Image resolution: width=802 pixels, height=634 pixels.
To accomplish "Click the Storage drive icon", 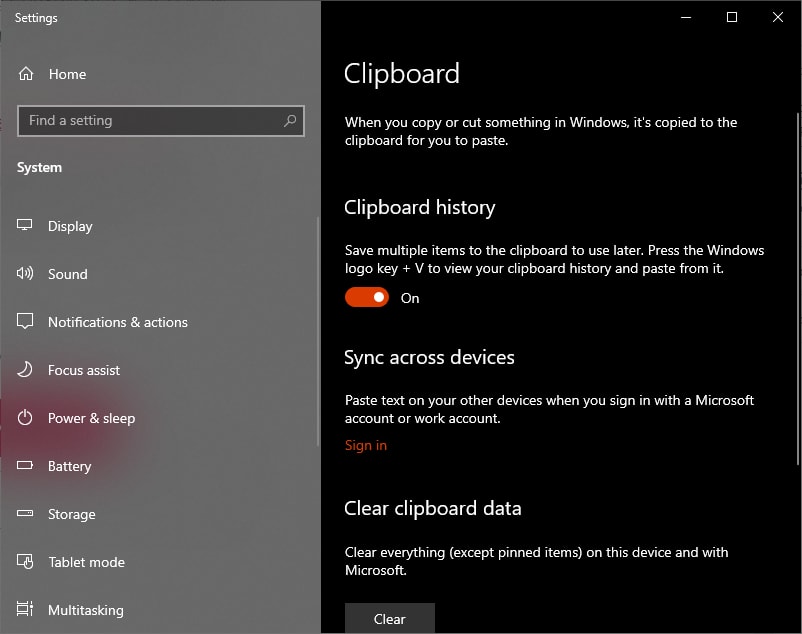I will point(25,513).
